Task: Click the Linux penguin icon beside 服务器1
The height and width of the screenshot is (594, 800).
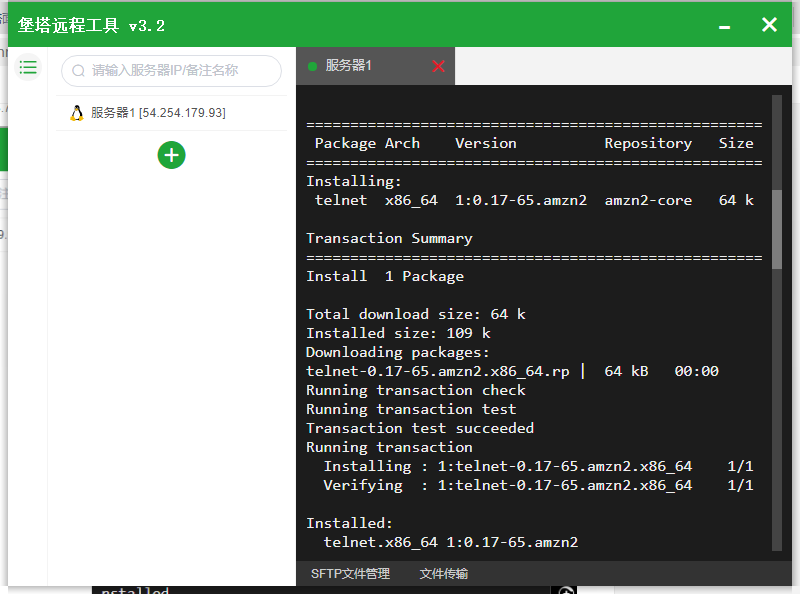Action: click(x=77, y=113)
